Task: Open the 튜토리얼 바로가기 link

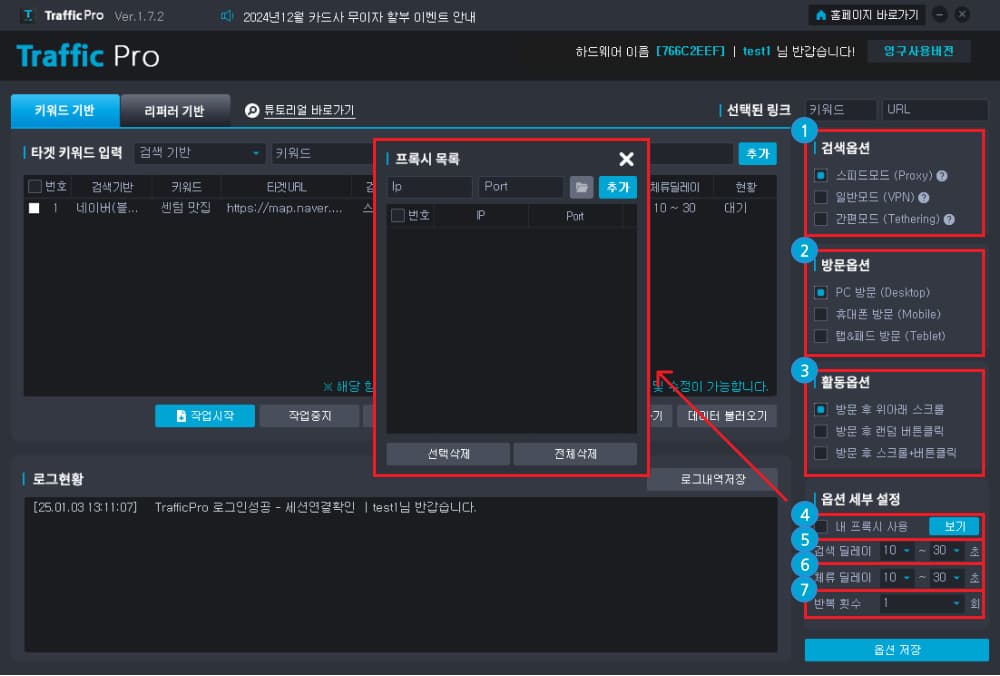Action: [309, 110]
